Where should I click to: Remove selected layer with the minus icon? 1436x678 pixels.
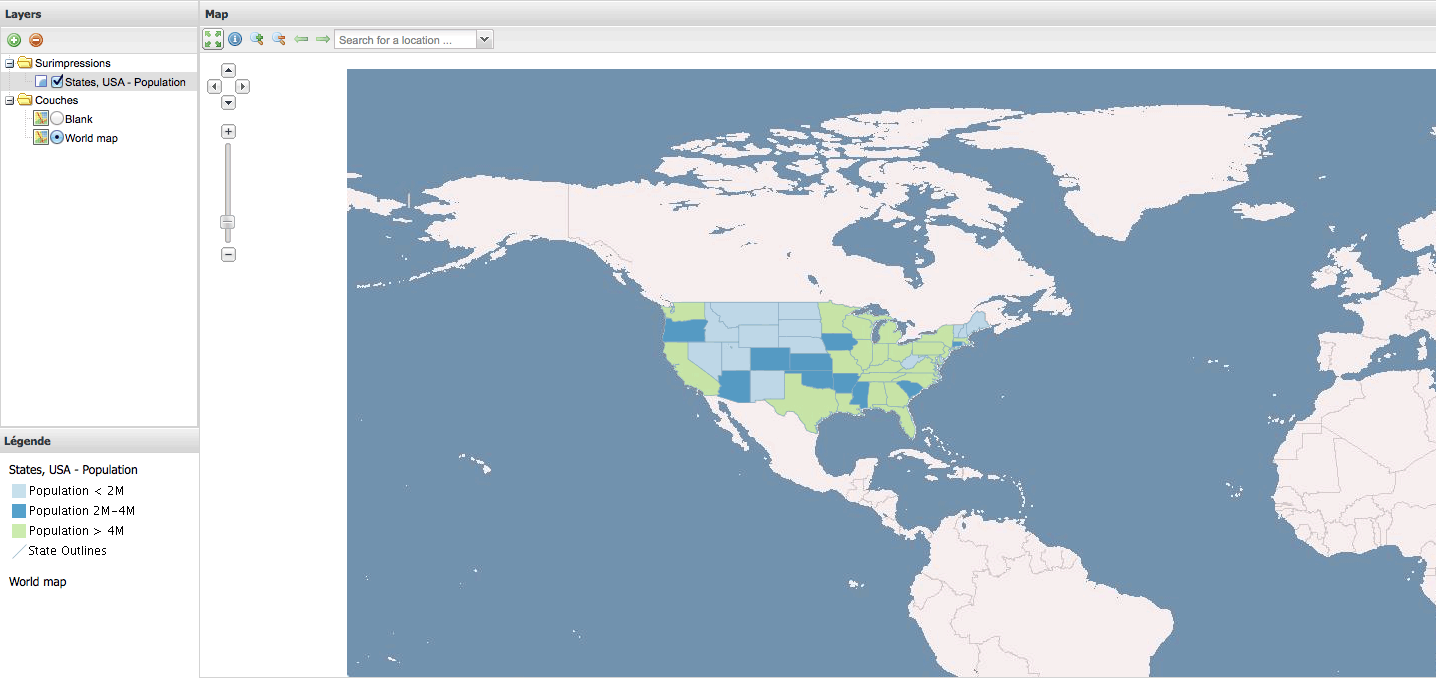[x=36, y=39]
